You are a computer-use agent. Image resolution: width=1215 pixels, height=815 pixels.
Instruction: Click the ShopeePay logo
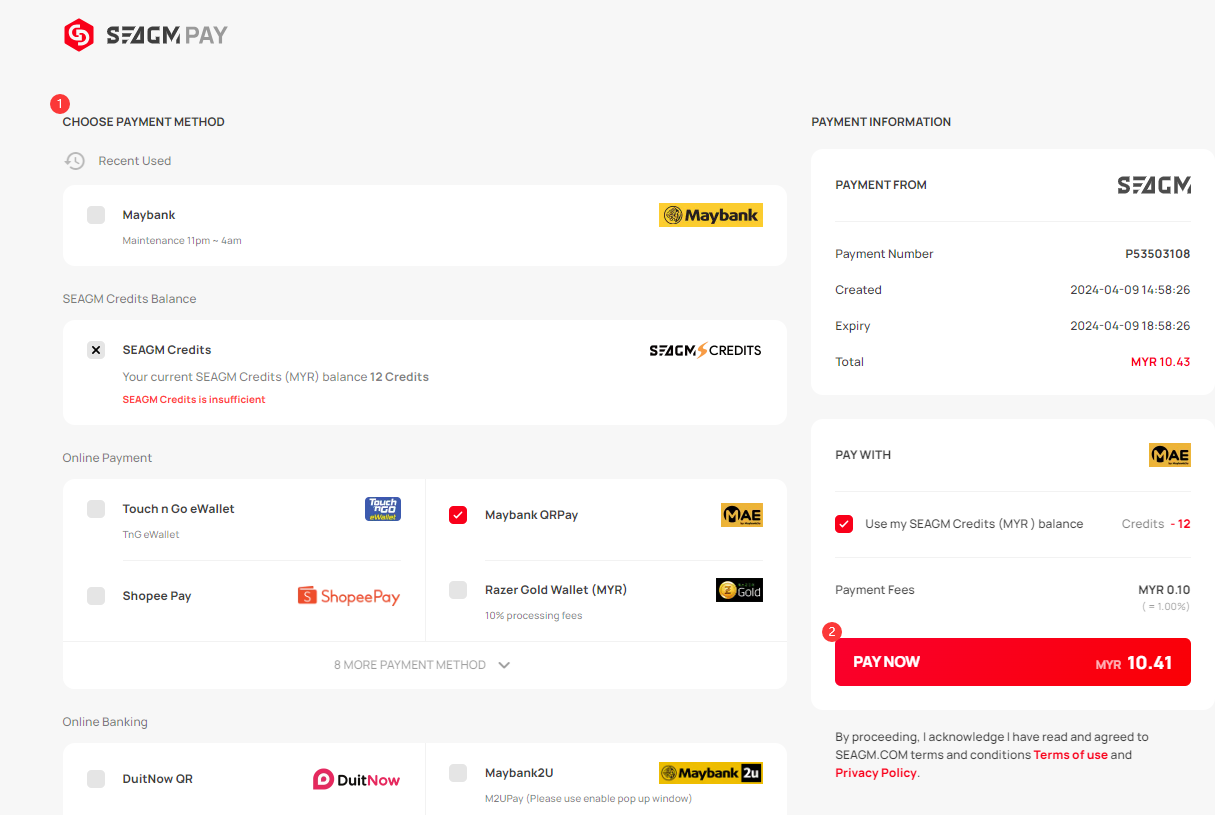click(x=349, y=596)
